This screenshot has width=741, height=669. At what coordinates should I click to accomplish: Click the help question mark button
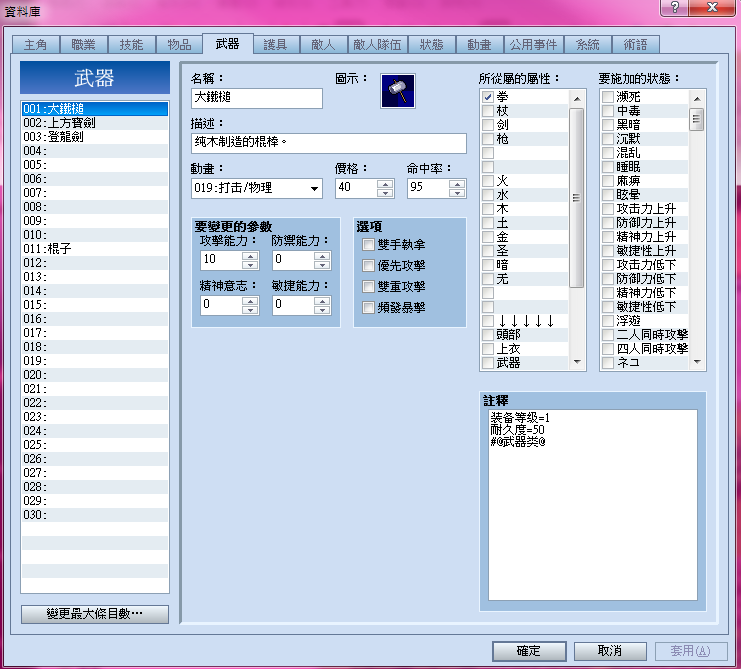coord(674,8)
